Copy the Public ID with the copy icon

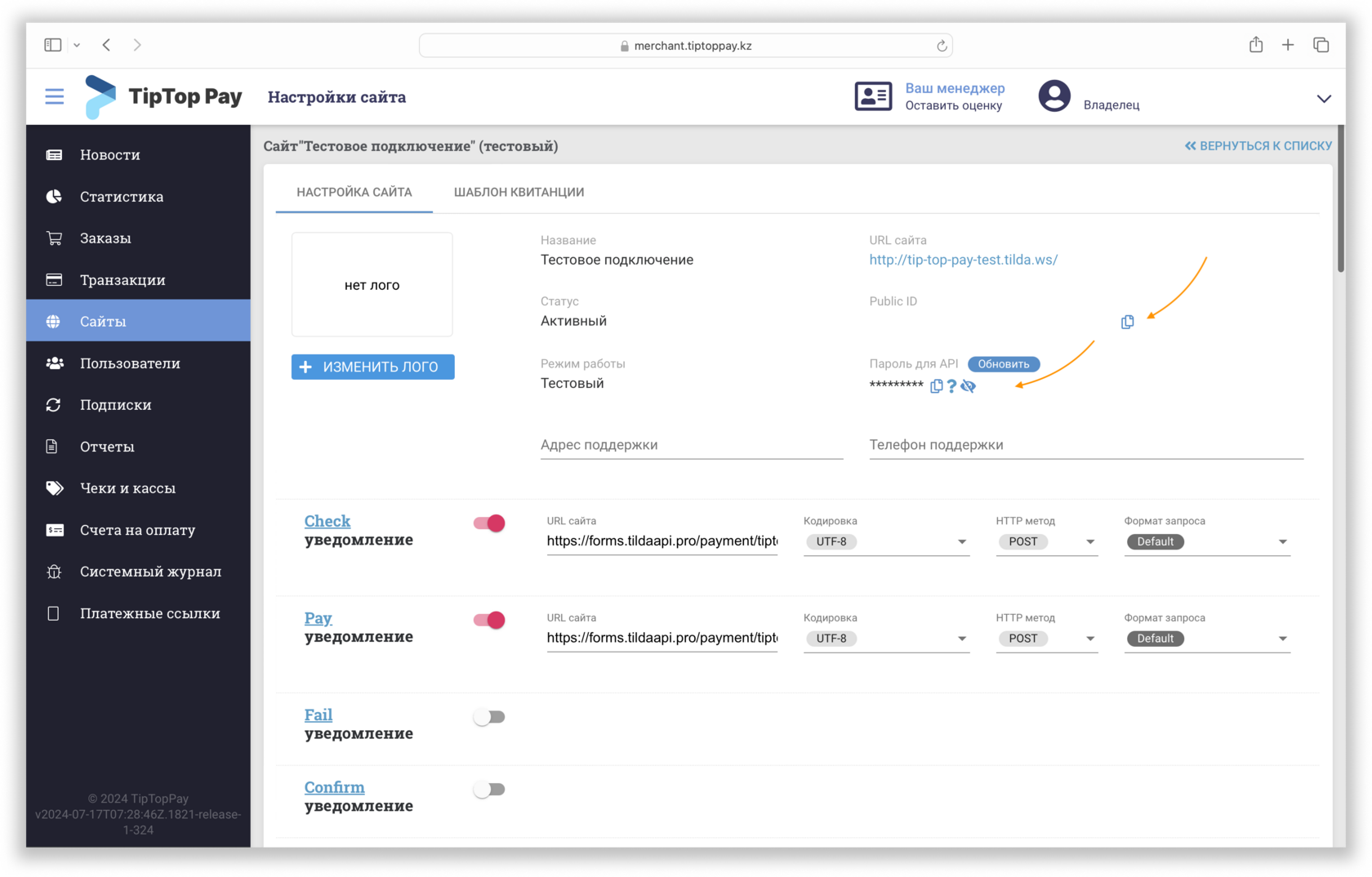1128,322
